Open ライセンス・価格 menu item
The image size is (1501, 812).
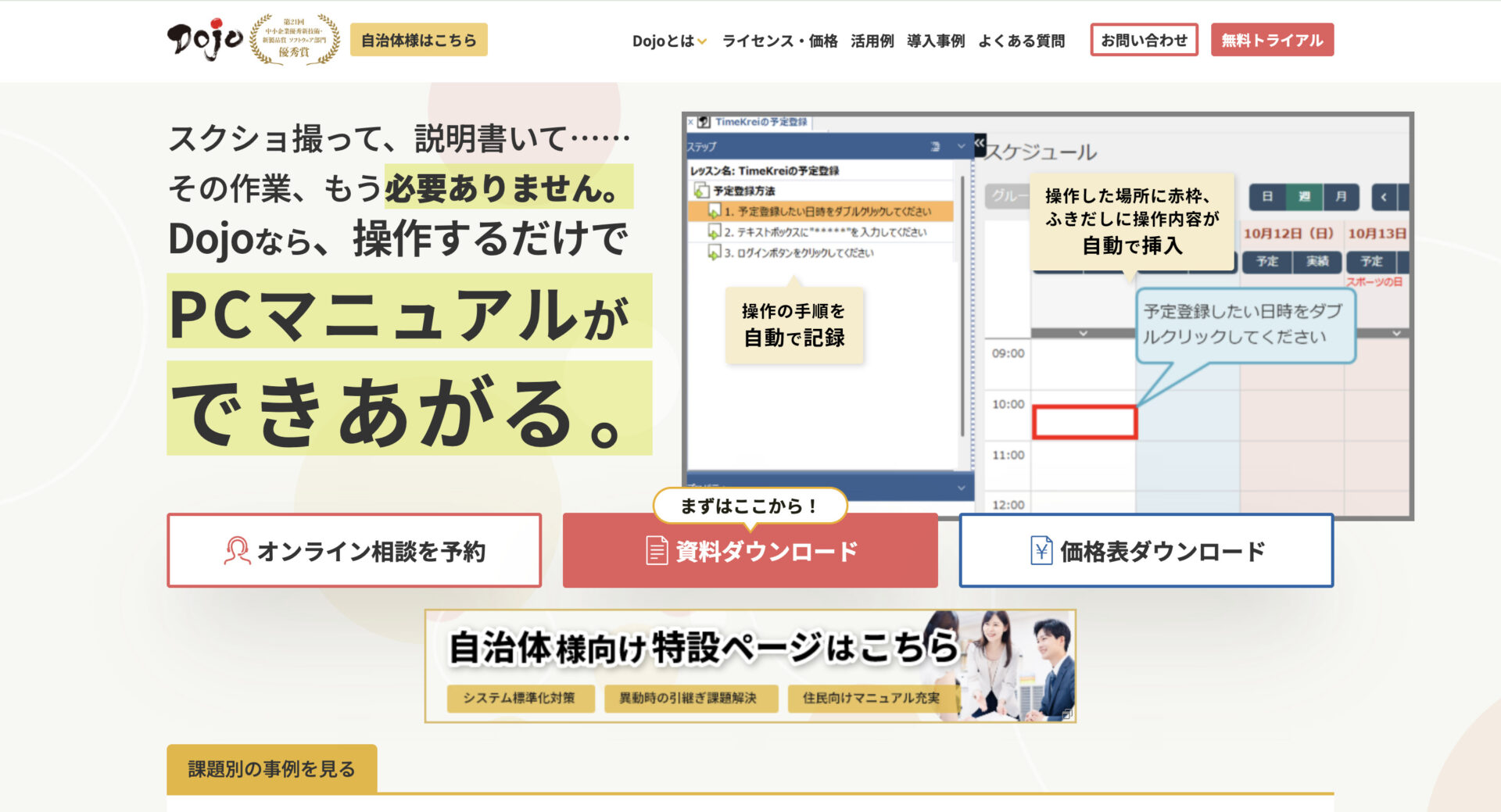tap(779, 41)
